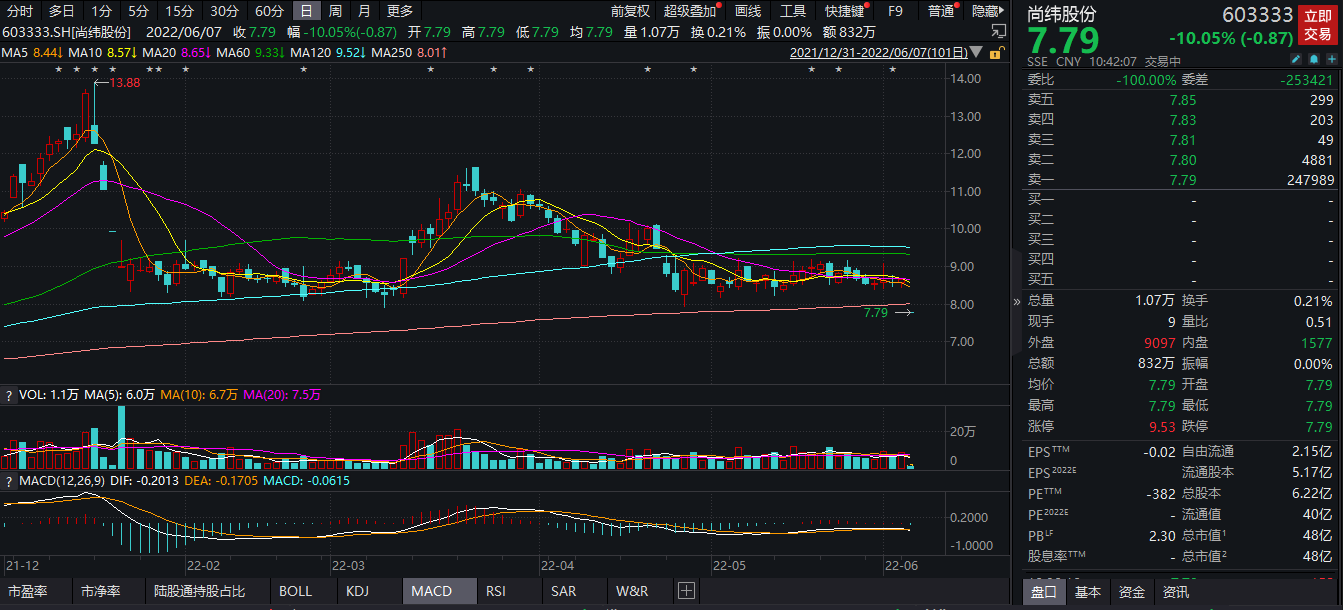Click the red 立即交易 button

tap(1316, 25)
